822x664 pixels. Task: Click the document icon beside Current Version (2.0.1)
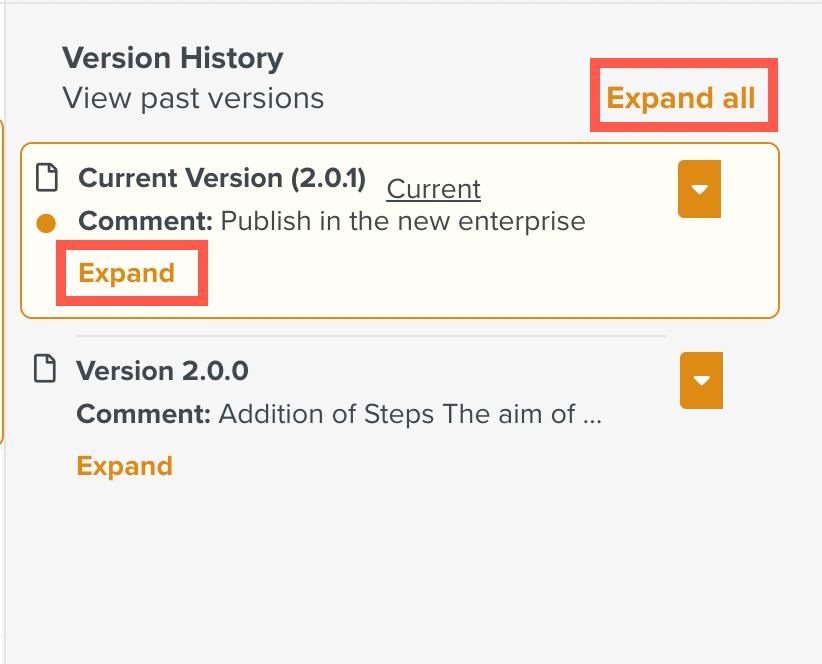point(47,178)
